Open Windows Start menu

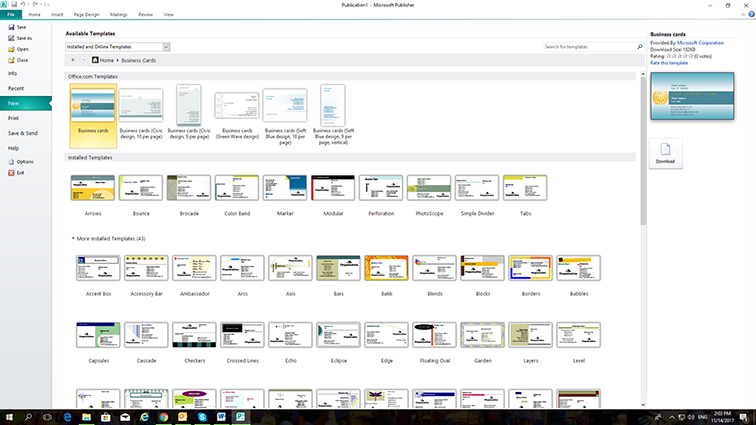[9, 417]
